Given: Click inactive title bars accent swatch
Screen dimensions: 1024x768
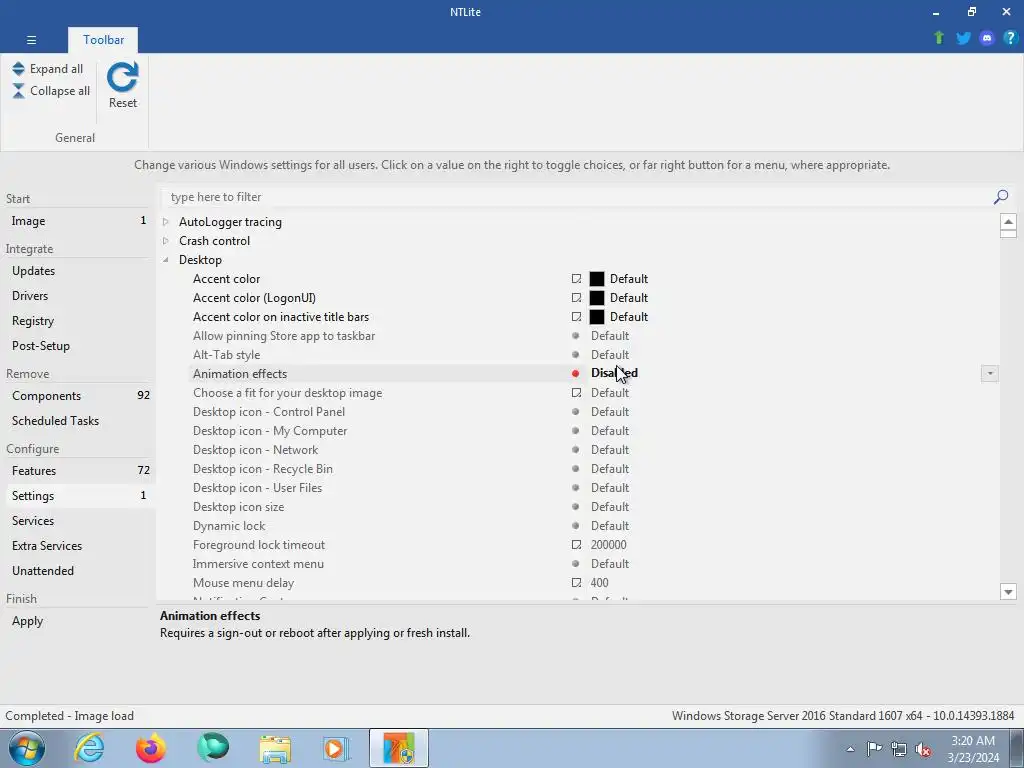Looking at the screenshot, I should (x=597, y=317).
